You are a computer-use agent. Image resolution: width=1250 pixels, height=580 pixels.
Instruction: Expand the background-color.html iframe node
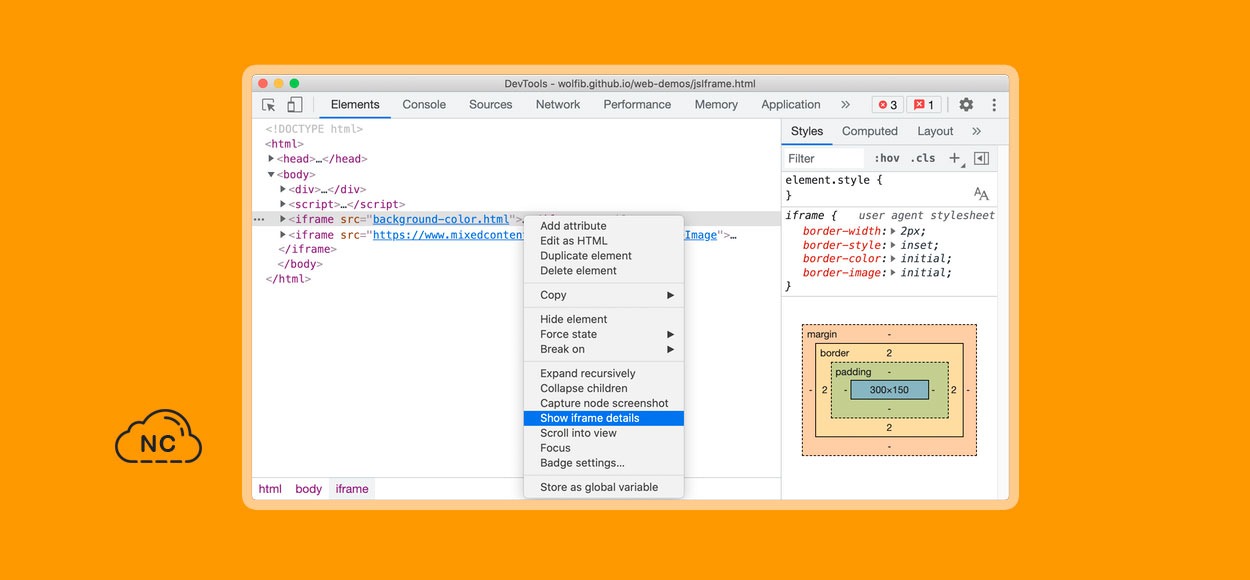[283, 219]
